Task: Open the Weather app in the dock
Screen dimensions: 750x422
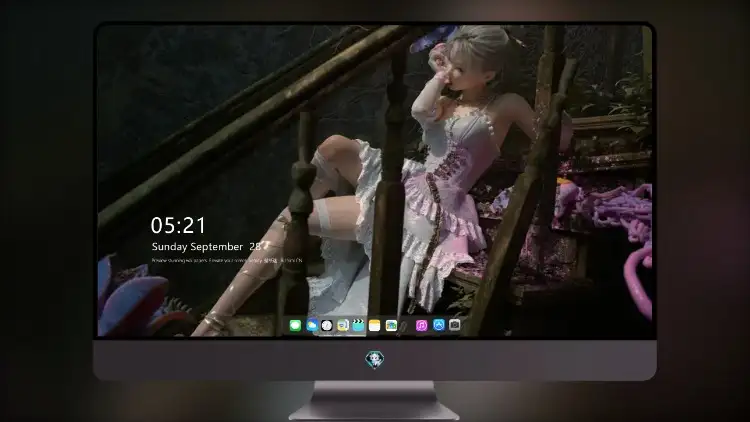Action: [311, 325]
